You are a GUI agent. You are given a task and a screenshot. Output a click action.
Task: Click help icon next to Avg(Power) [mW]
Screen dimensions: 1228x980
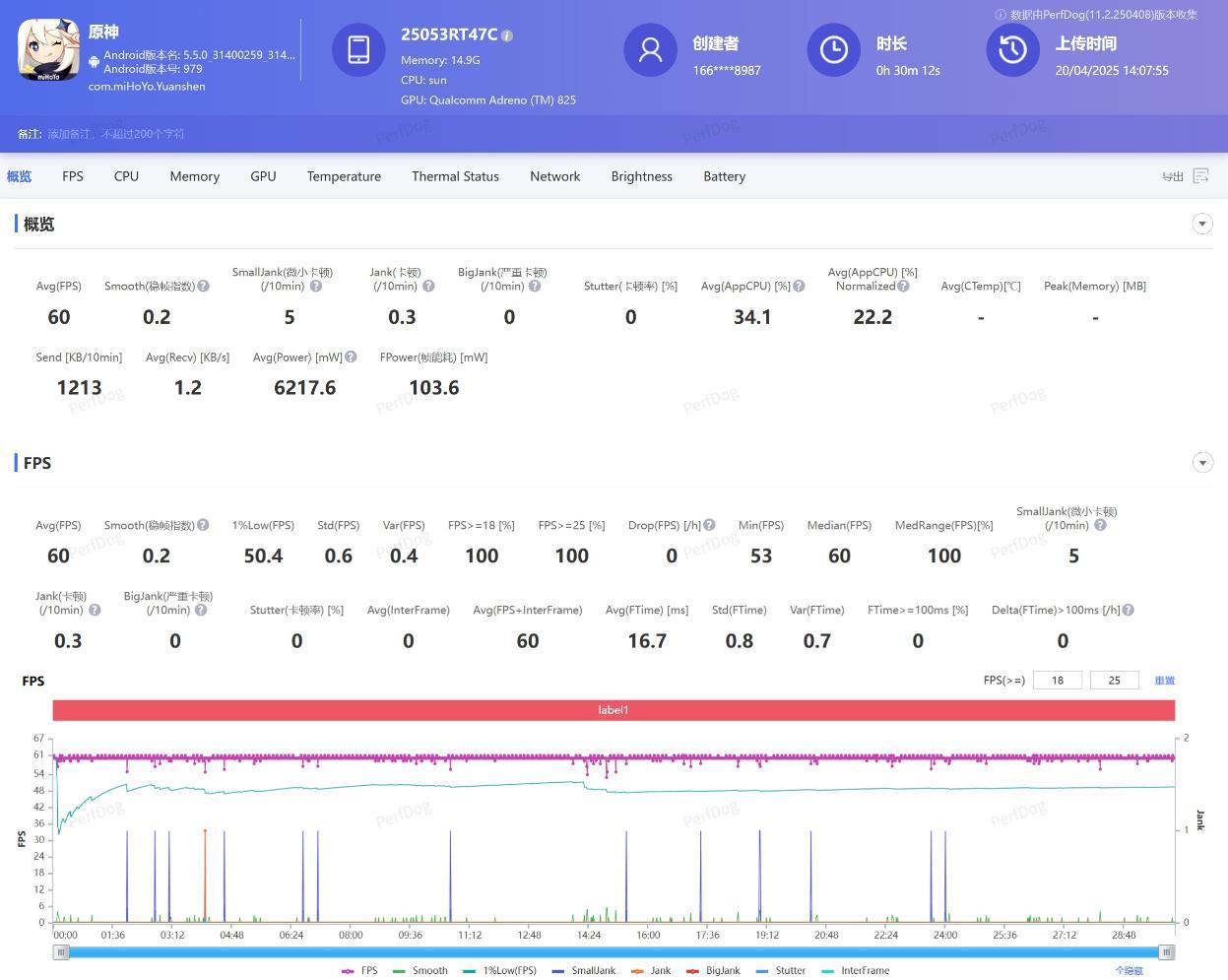click(x=351, y=358)
